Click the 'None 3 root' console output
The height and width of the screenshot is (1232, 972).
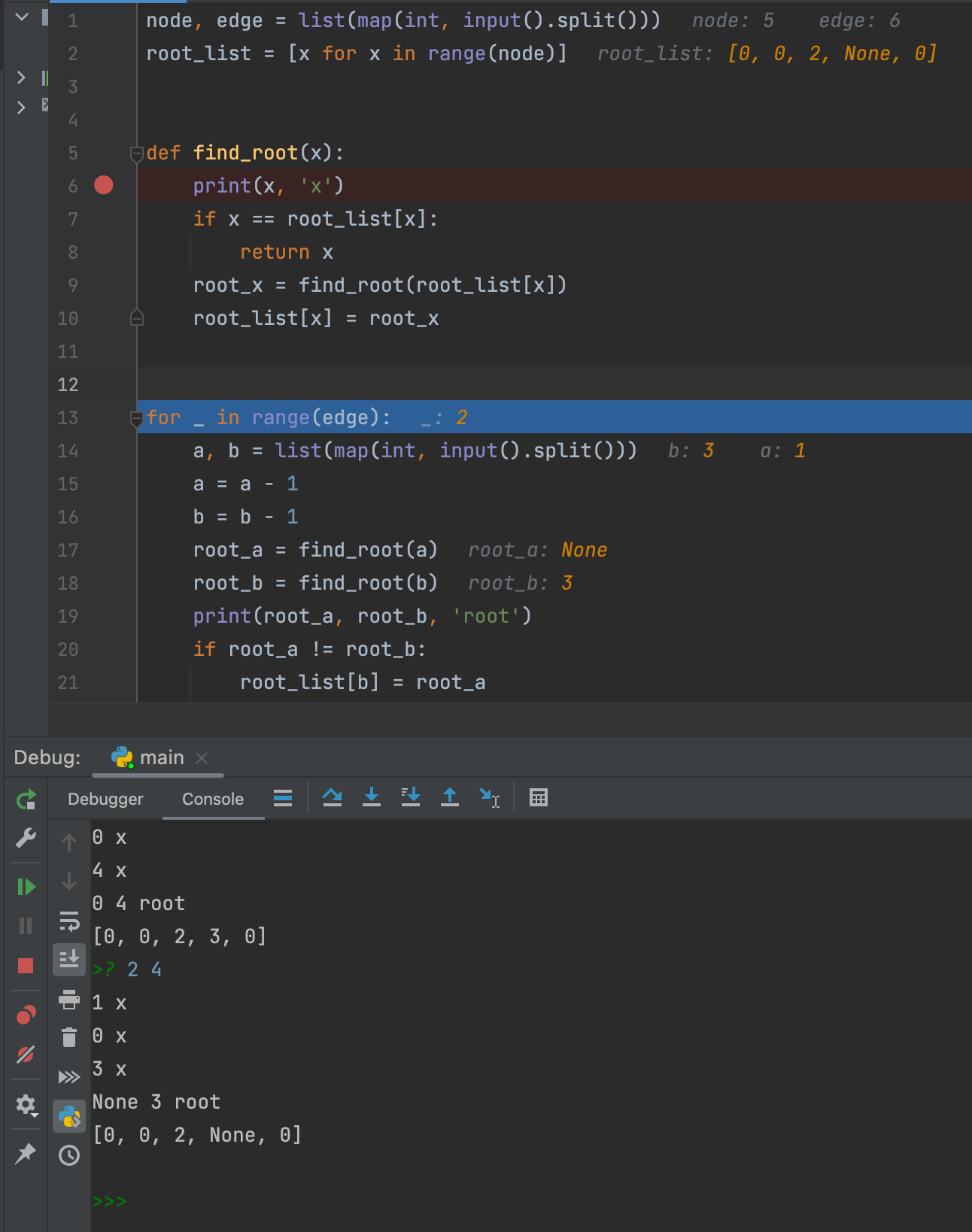(x=156, y=1102)
